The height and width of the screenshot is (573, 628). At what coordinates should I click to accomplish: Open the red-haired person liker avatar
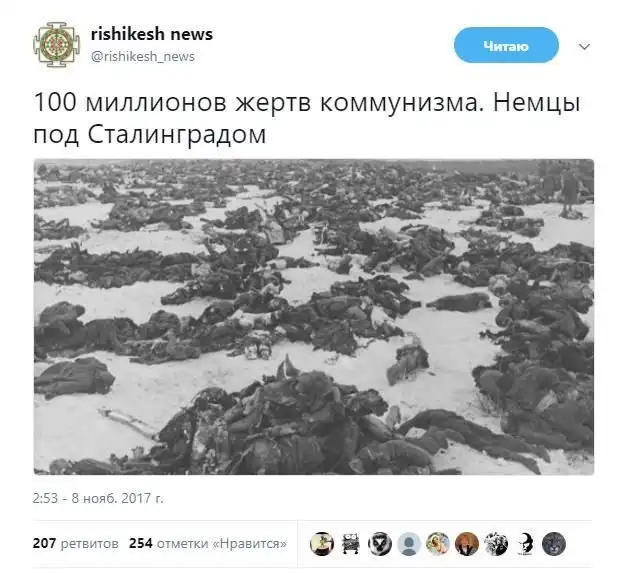[x=467, y=544]
